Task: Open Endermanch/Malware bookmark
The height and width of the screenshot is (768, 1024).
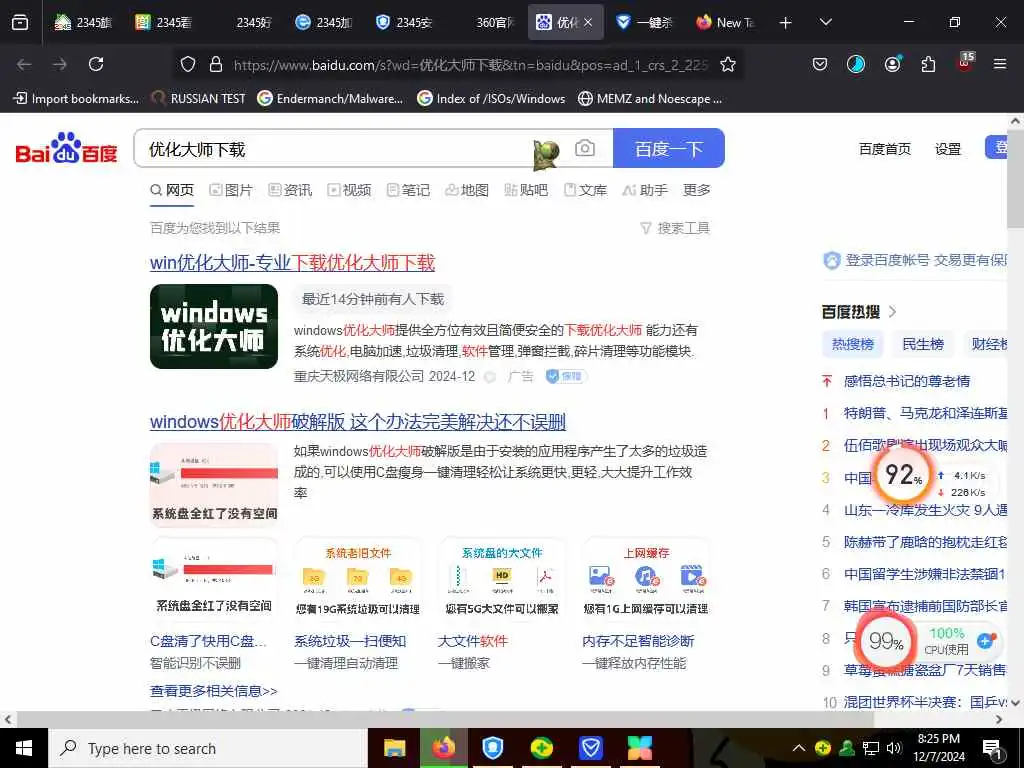Action: click(x=330, y=99)
